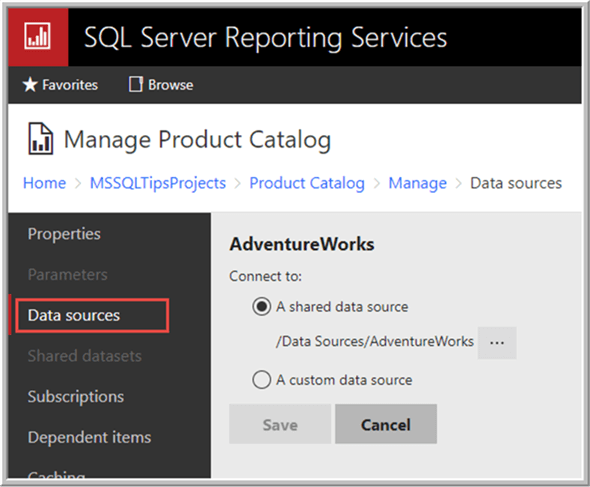Image resolution: width=590 pixels, height=487 pixels.
Task: Open Product Catalog breadcrumb link
Action: click(307, 183)
